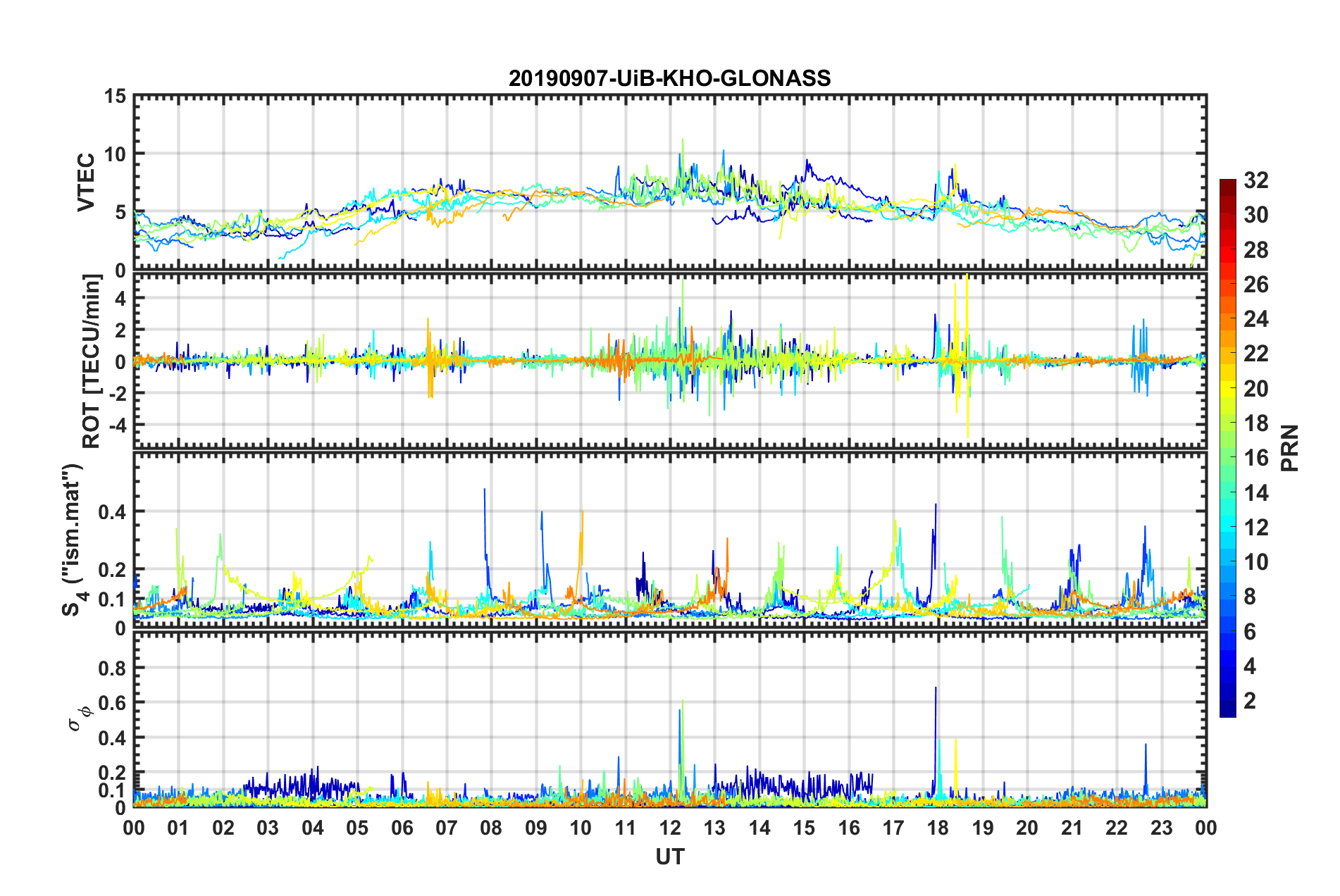Click x-axis tick label 23
The width and height of the screenshot is (1340, 896).
pos(1161,828)
